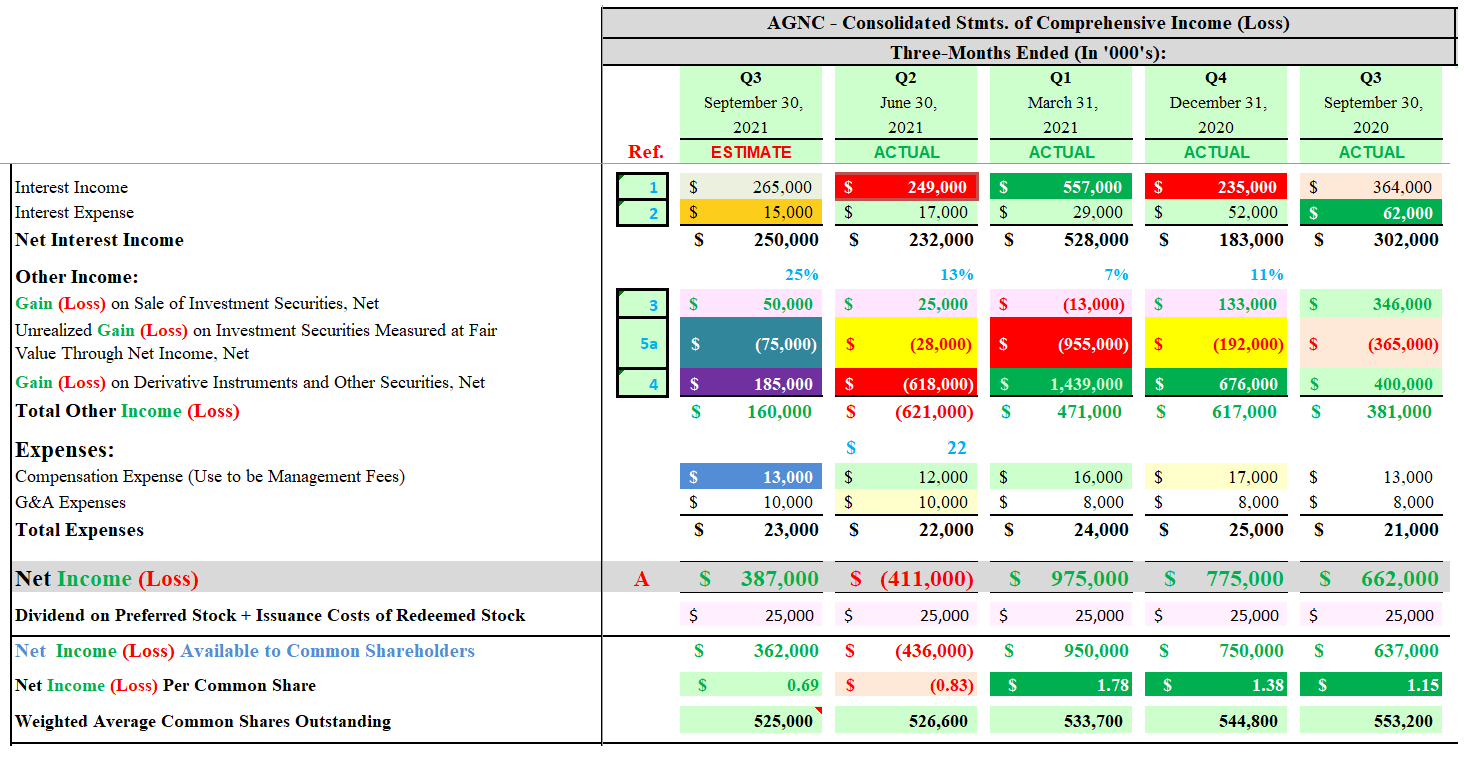The width and height of the screenshot is (1464, 759).
Task: Select the 'Net Interest Income' row label
Action: [99, 240]
